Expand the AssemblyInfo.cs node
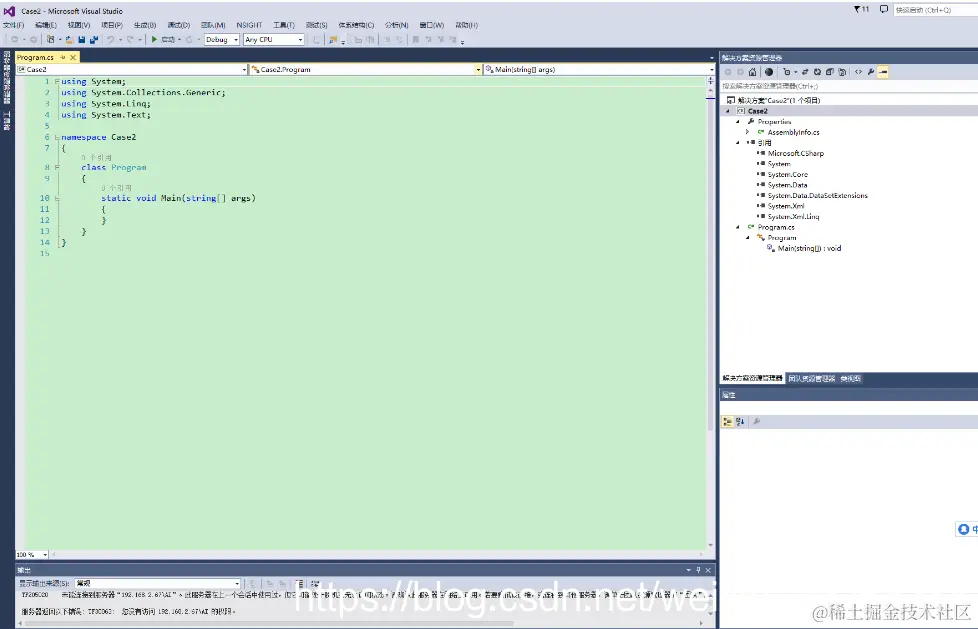Screen dimensions: 978x629 pyautogui.click(x=748, y=132)
